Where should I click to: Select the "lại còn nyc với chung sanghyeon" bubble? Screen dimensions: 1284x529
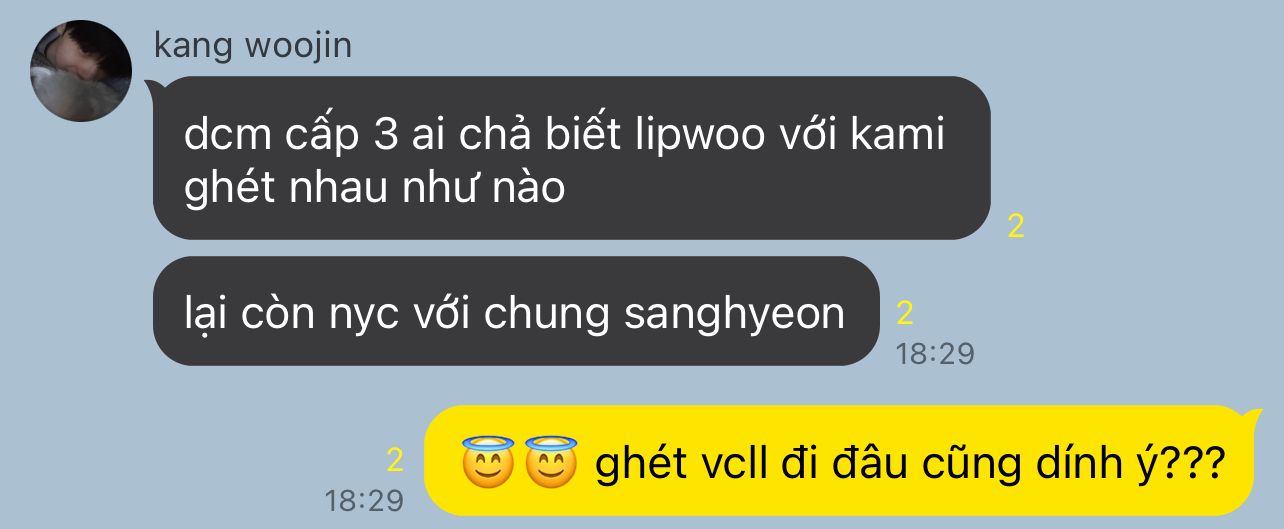click(514, 311)
